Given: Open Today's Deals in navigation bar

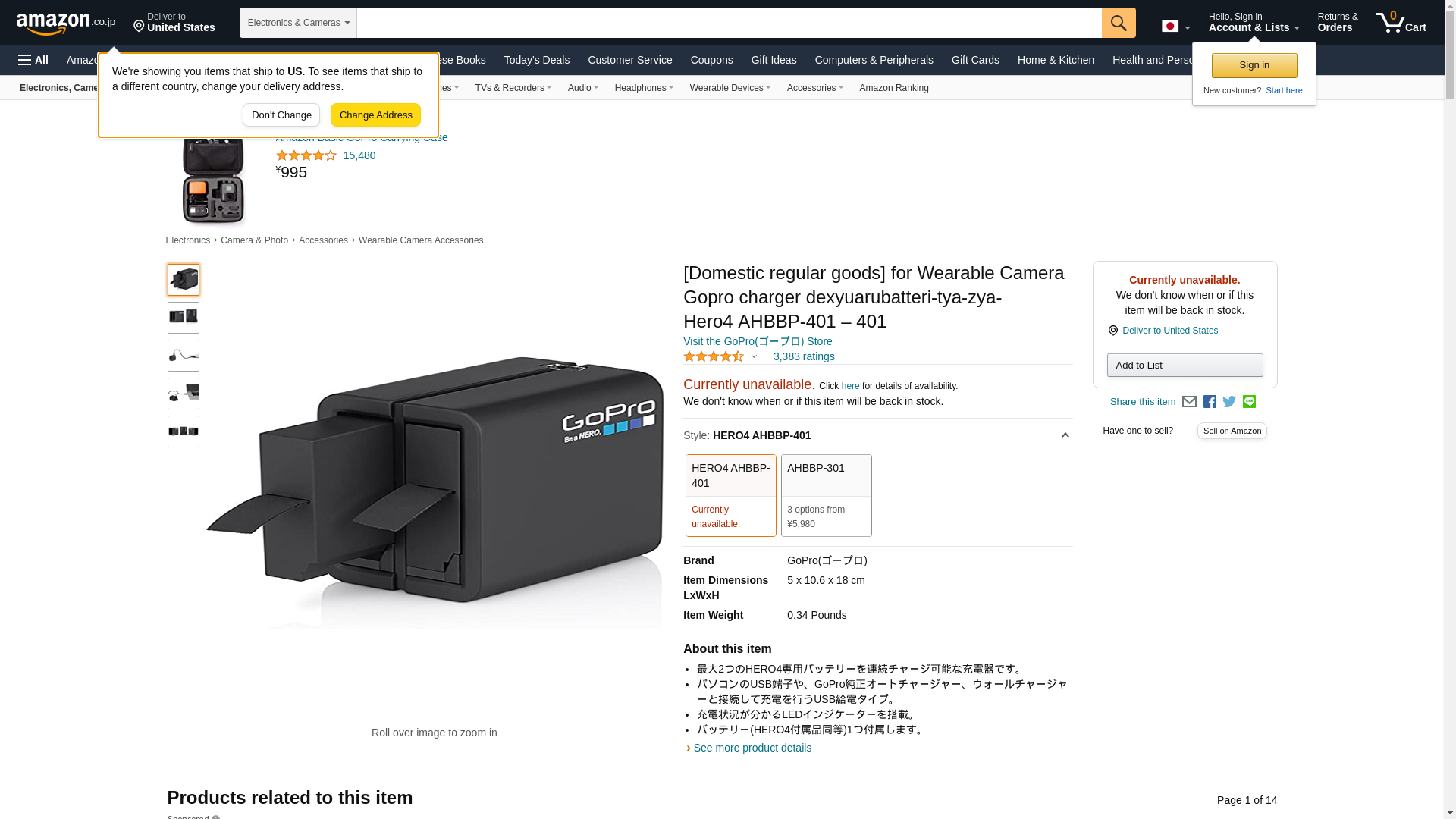Looking at the screenshot, I should point(537,60).
